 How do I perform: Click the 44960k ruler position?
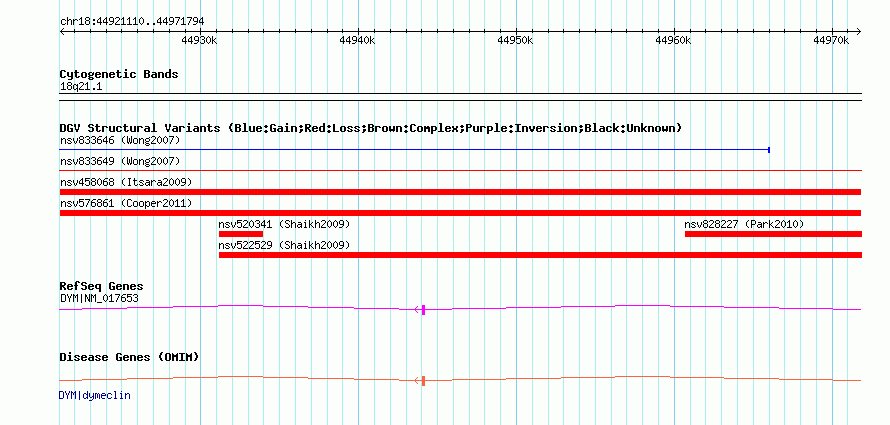(x=673, y=40)
